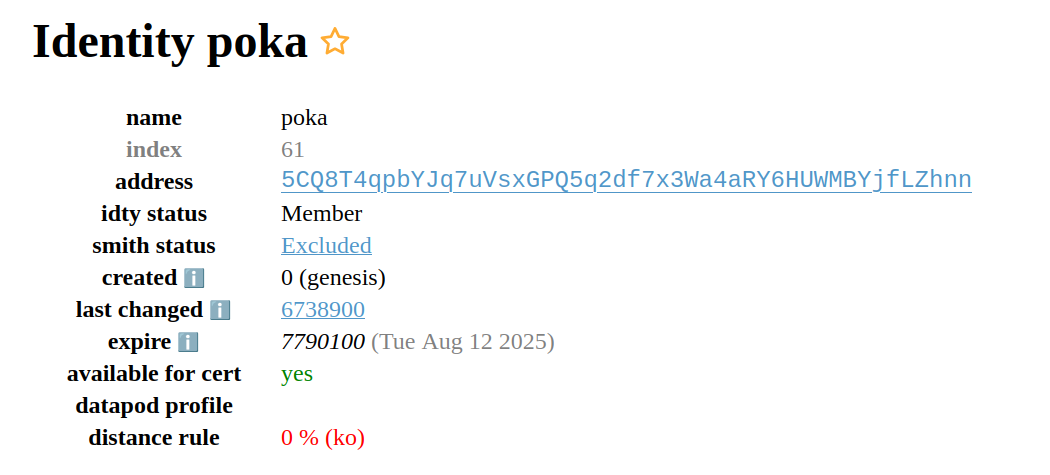
Task: Click the created value 0 (genesis)
Action: coord(333,278)
